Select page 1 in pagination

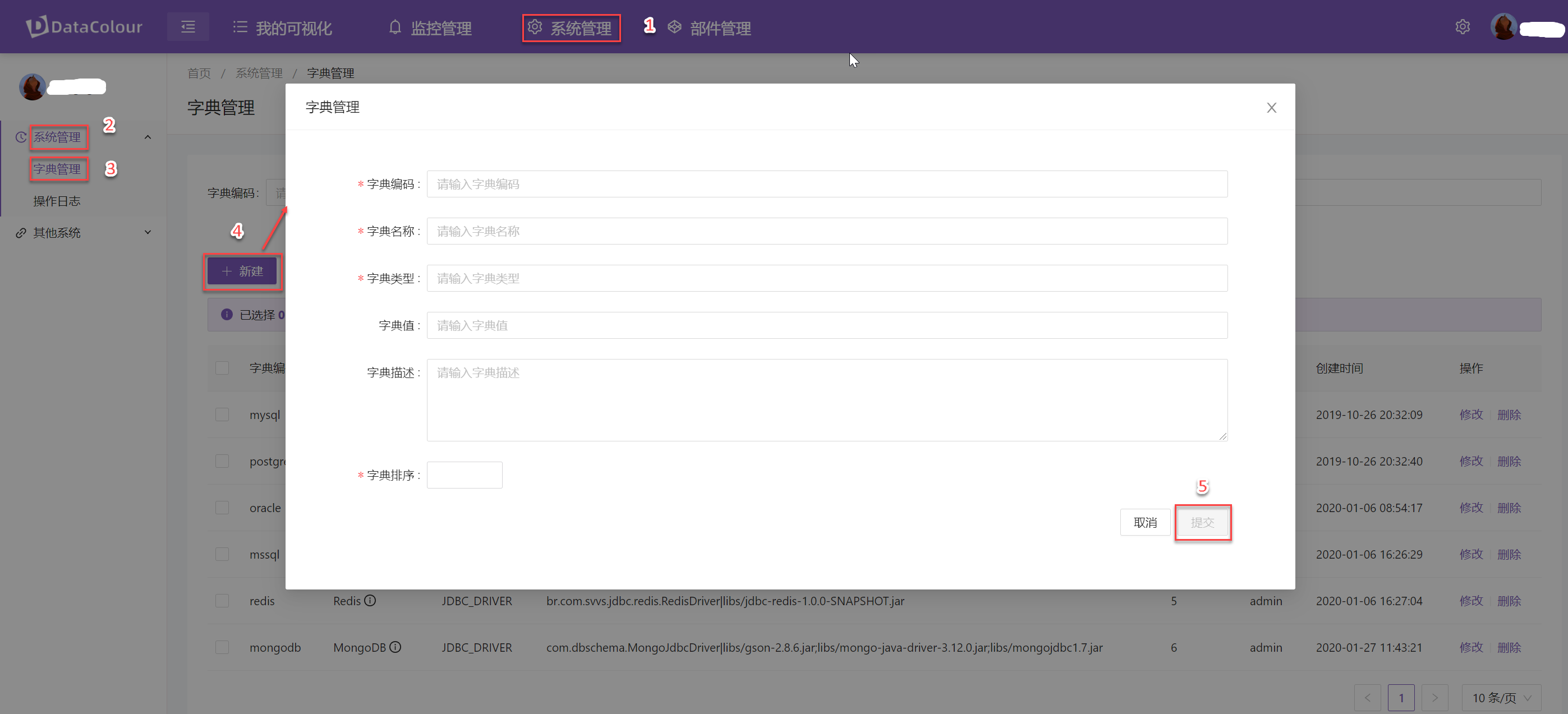1401,698
